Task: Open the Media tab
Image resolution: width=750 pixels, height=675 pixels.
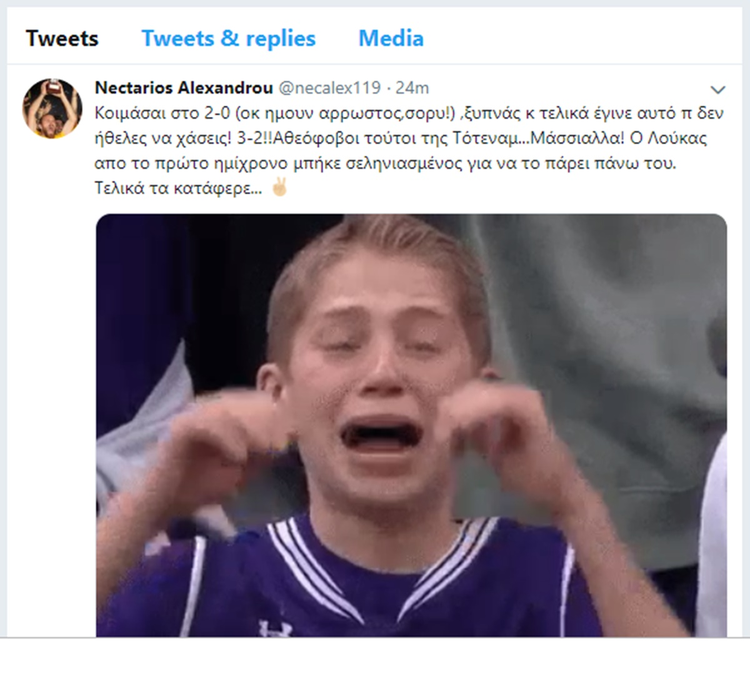Action: pyautogui.click(x=391, y=38)
